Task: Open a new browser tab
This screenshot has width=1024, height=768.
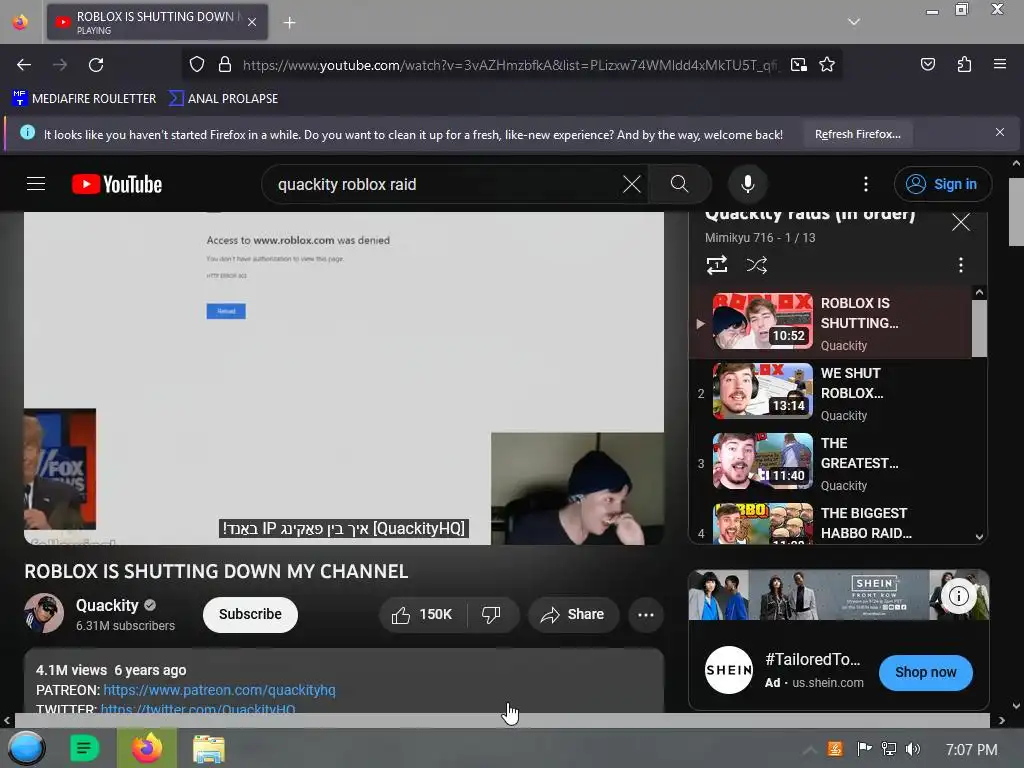Action: coord(289,23)
